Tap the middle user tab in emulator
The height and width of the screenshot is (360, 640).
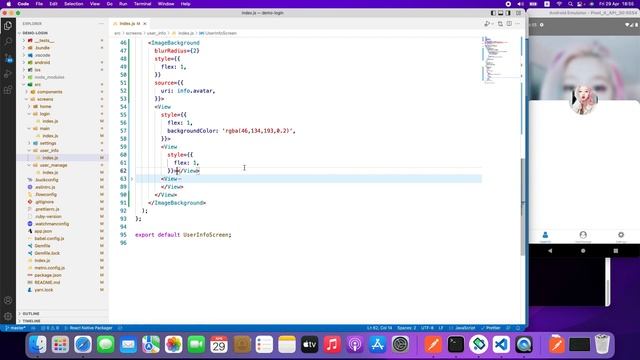583,236
